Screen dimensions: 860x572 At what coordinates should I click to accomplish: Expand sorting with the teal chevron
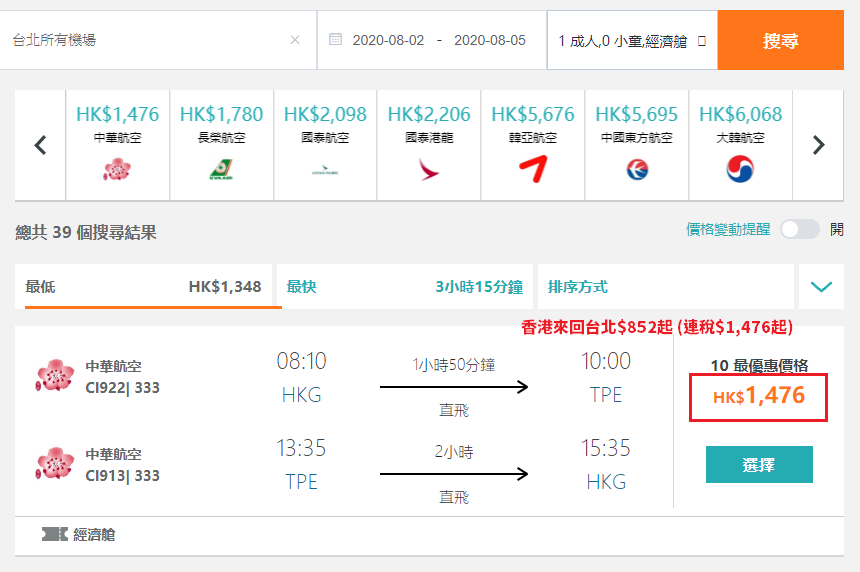[821, 286]
